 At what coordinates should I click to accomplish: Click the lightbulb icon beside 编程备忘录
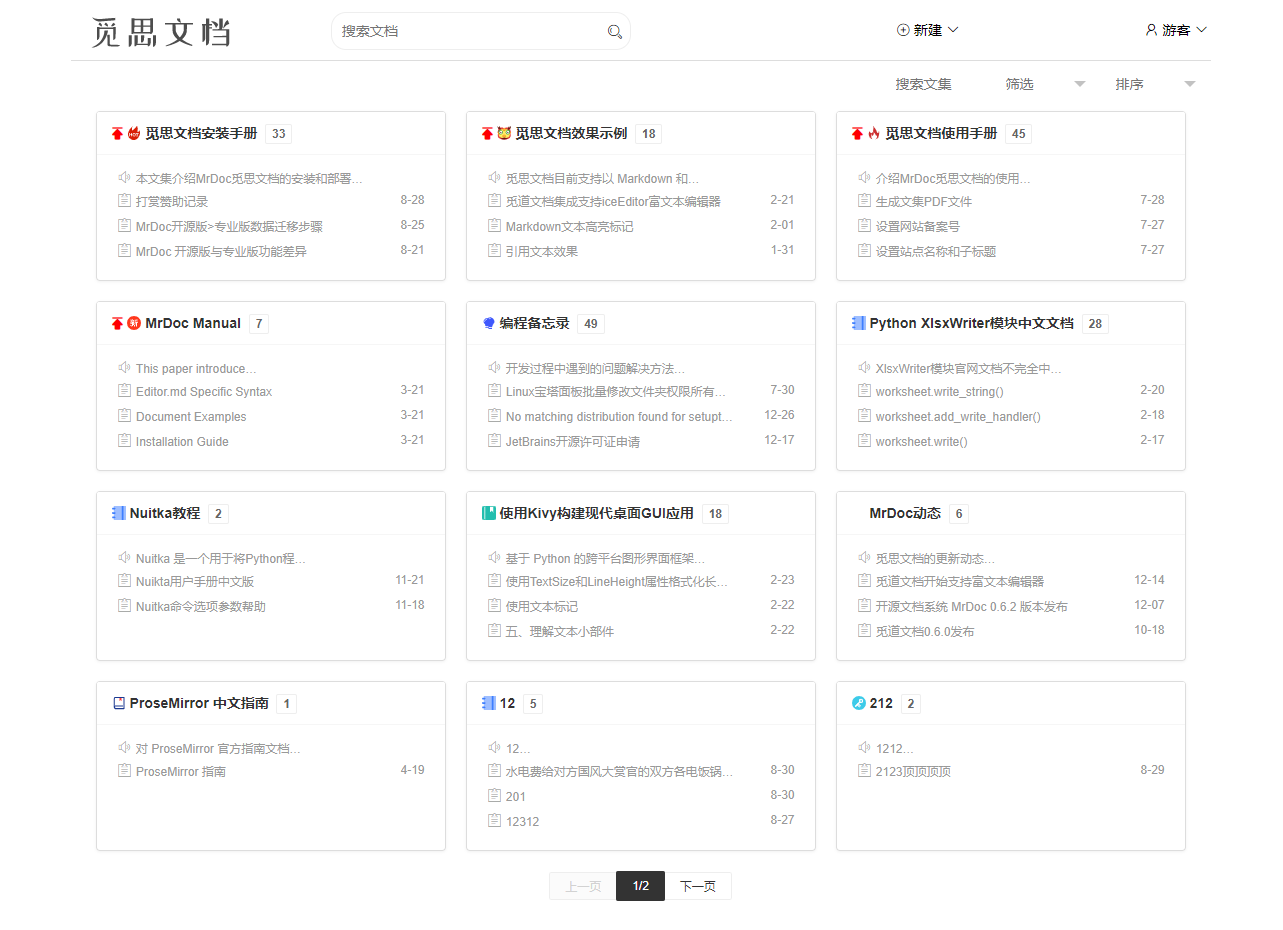click(489, 323)
